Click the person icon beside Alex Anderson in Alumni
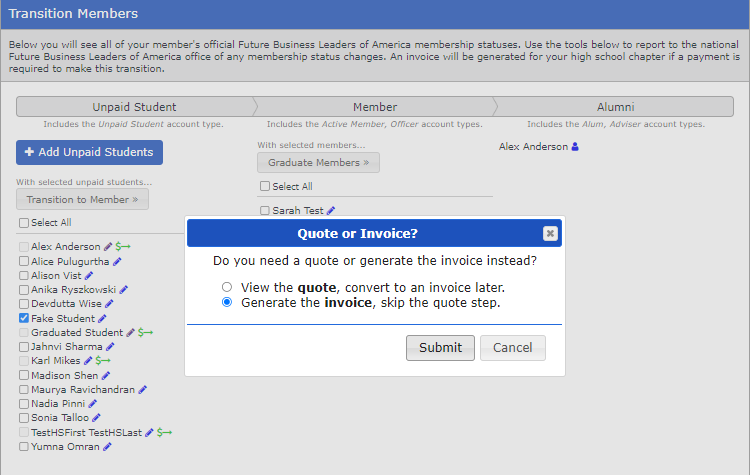Screen dimensions: 750x475 point(575,147)
